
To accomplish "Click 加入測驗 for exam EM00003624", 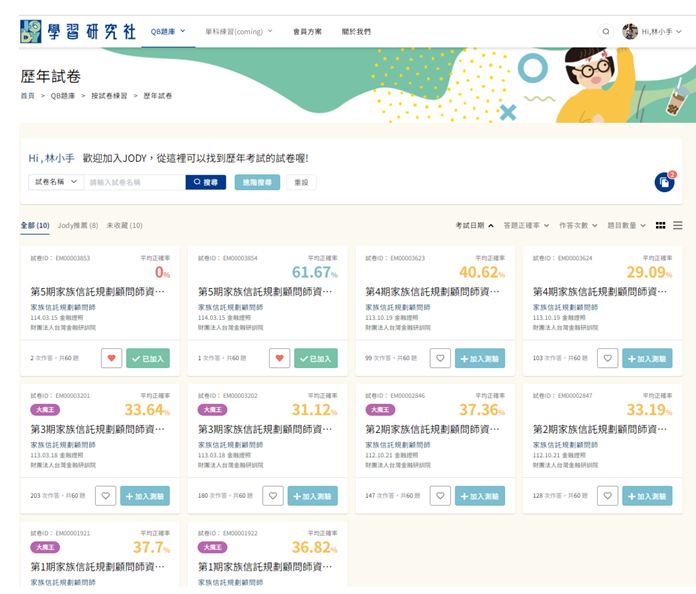I will click(x=647, y=358).
